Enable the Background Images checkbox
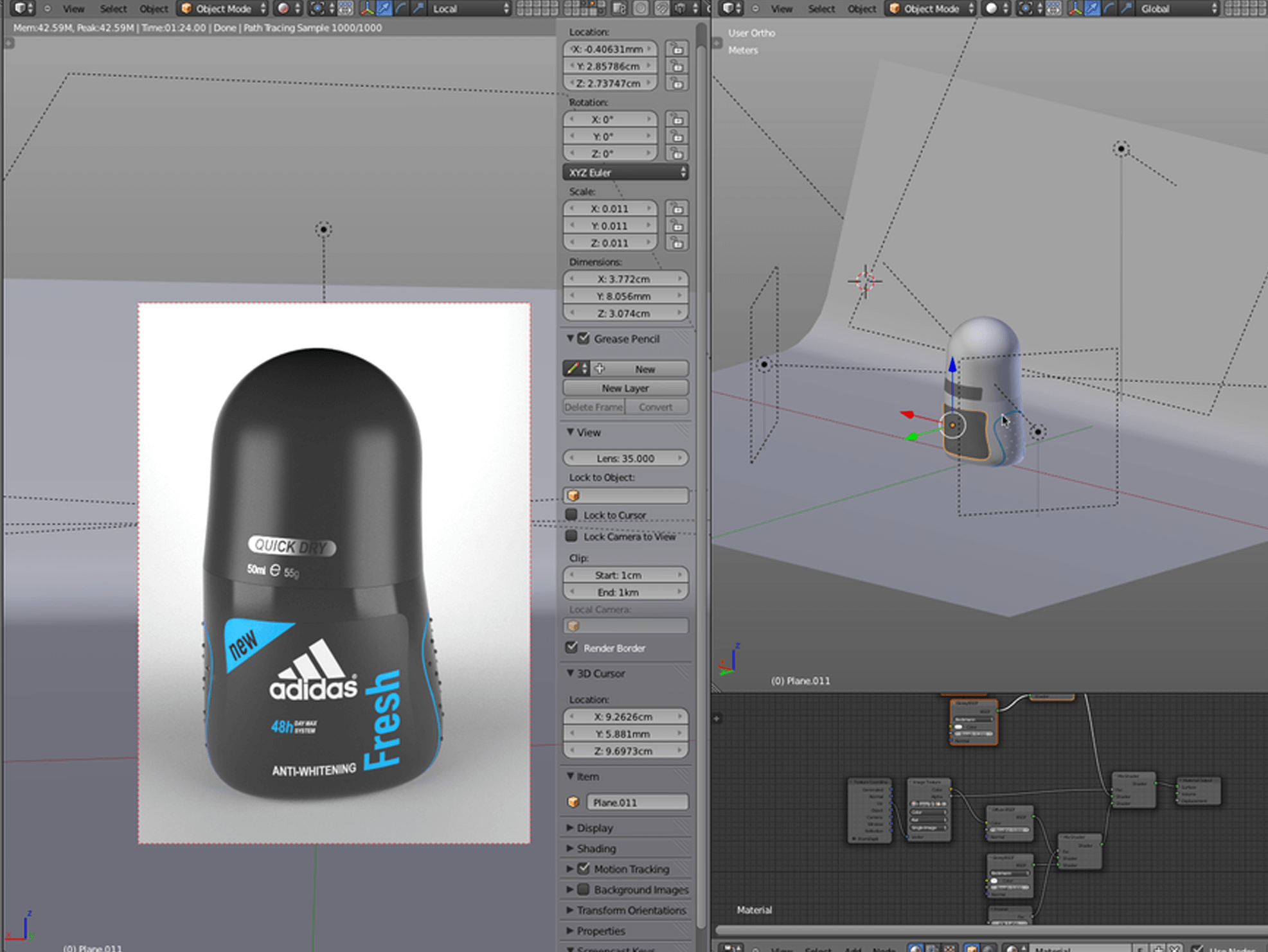 tap(584, 890)
